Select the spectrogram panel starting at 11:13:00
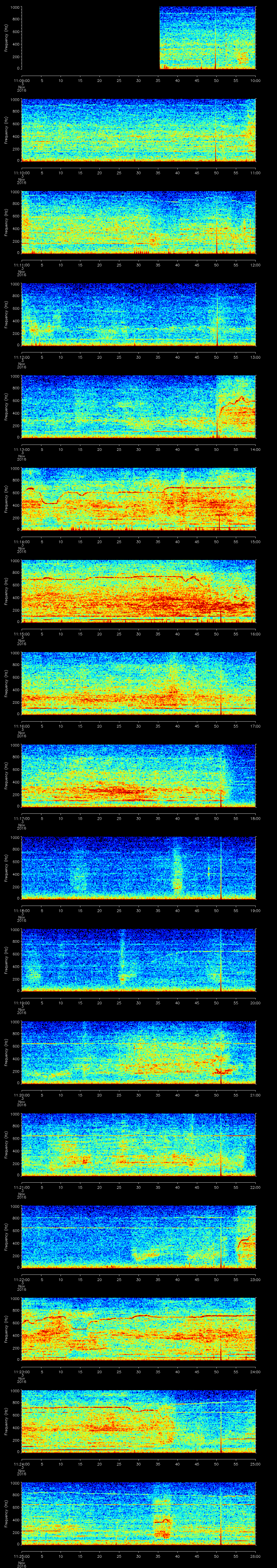Viewport: 277px width, 1568px height. pos(139,407)
